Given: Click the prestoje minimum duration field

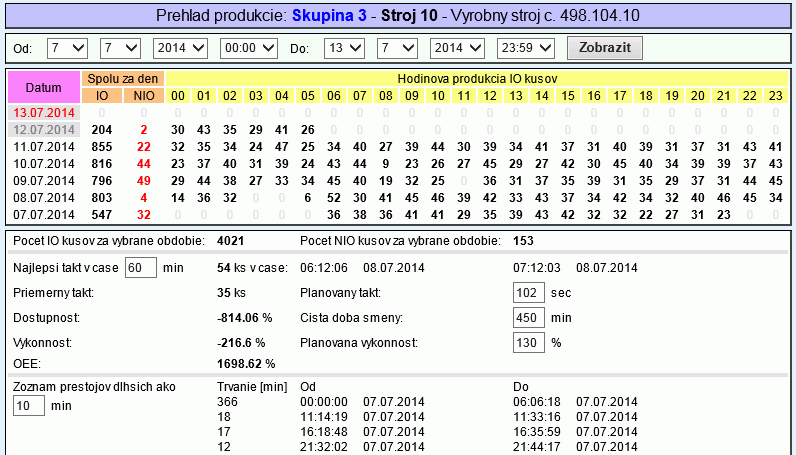Looking at the screenshot, I should click(29, 405).
